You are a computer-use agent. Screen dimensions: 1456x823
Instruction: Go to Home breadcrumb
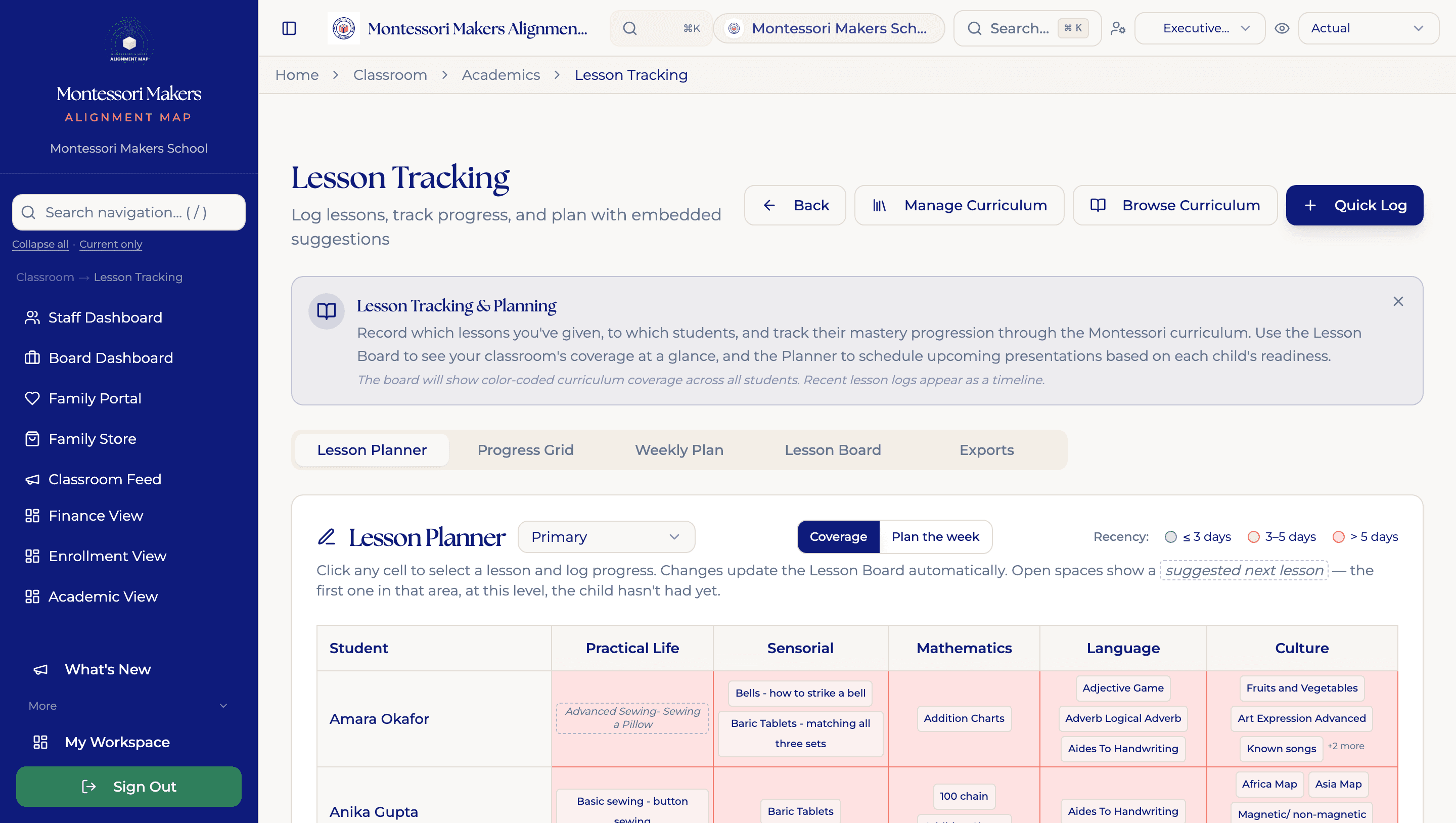(297, 75)
